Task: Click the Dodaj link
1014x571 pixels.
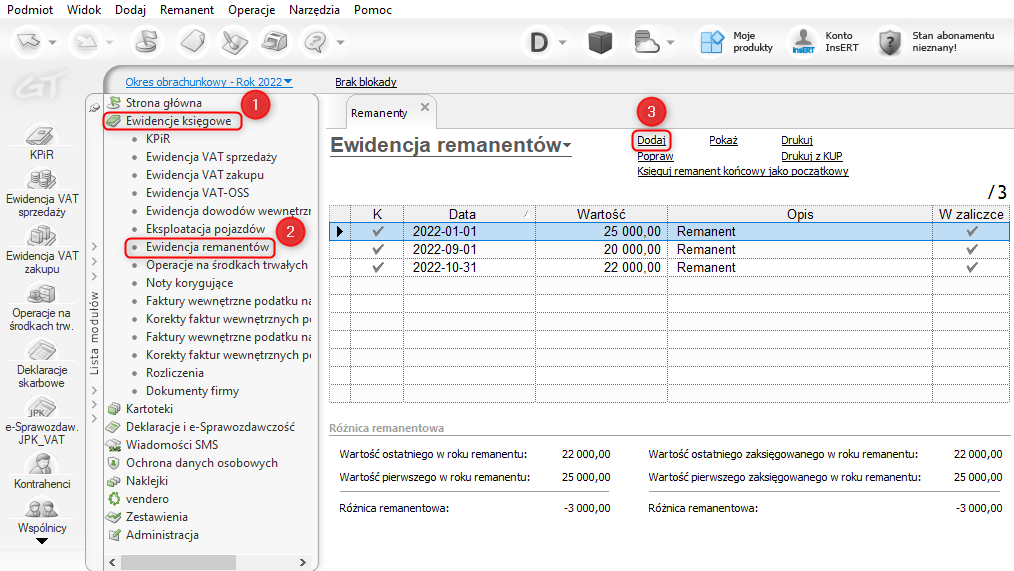Action: (x=651, y=140)
